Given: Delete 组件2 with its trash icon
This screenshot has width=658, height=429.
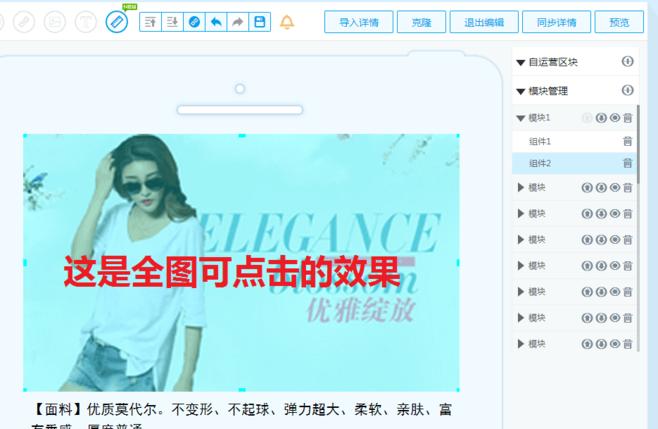Looking at the screenshot, I should (x=627, y=163).
